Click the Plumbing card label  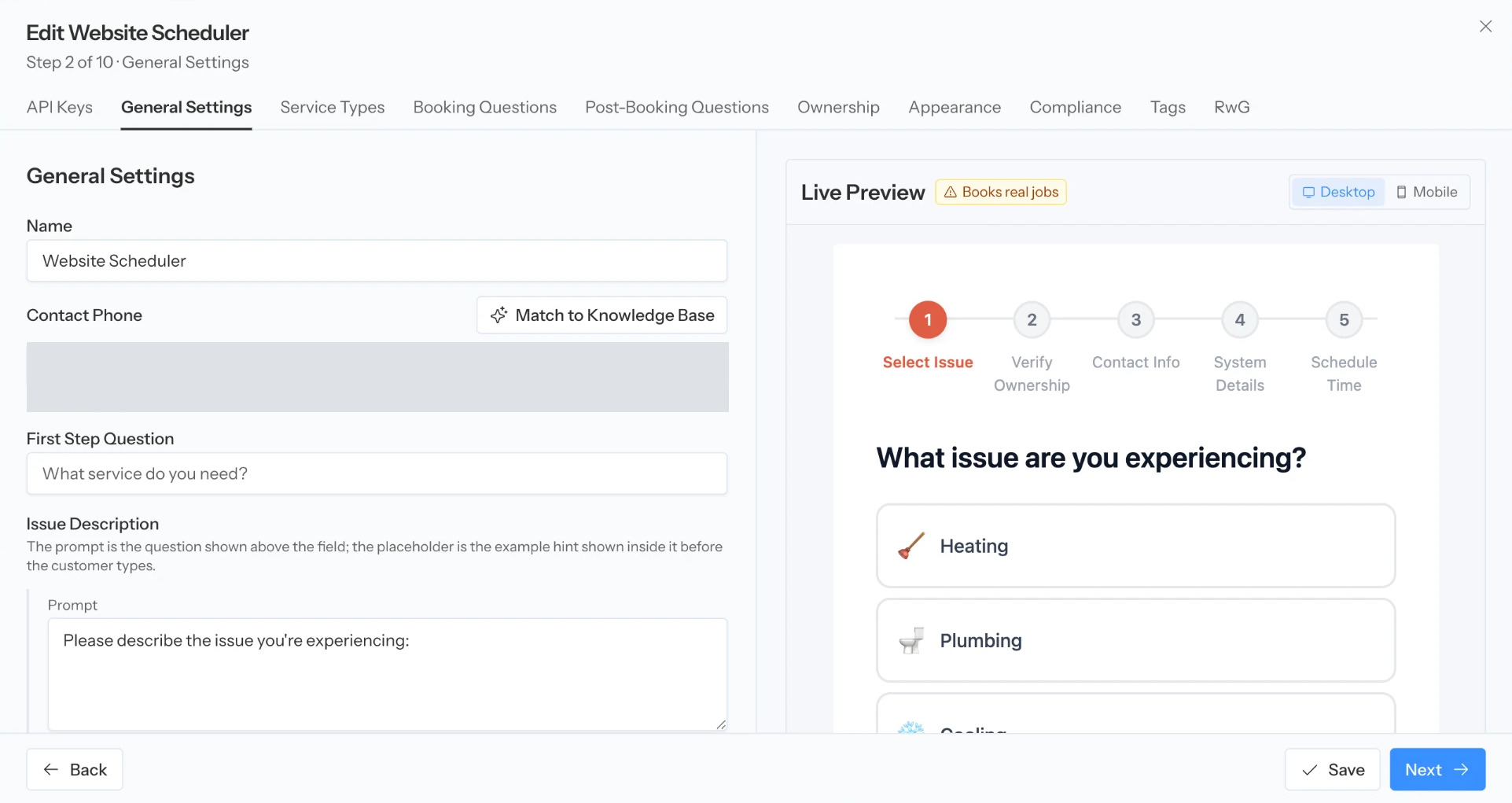coord(980,640)
